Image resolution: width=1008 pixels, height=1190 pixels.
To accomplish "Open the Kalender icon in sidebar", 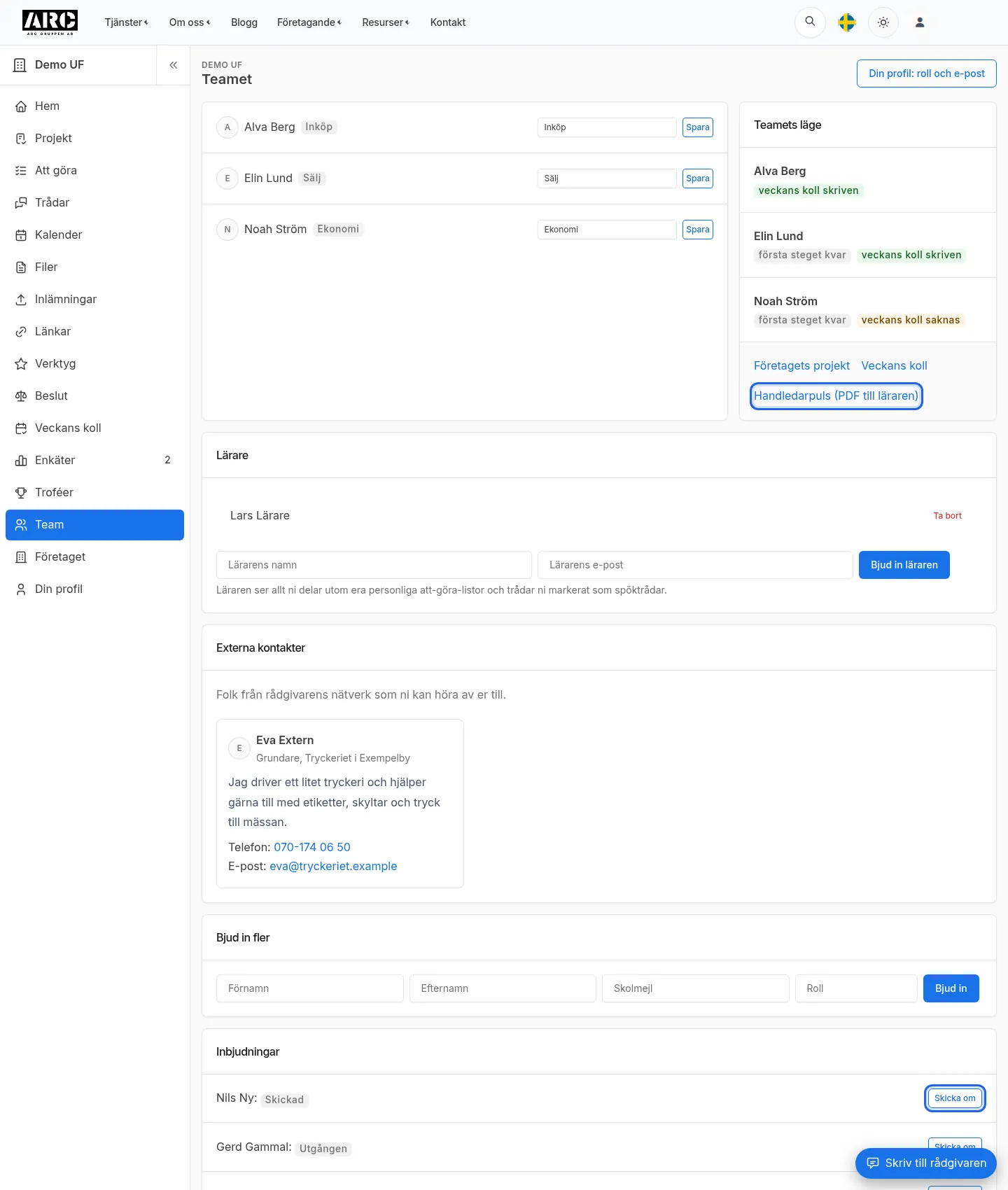I will [21, 235].
